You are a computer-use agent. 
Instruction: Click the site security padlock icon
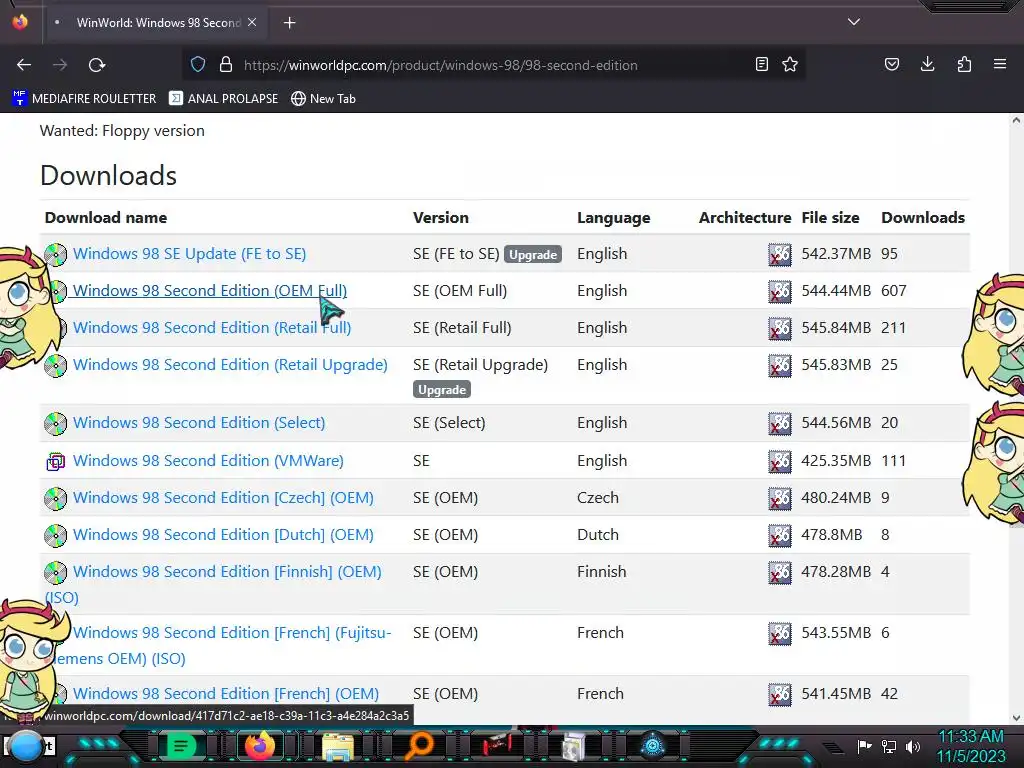coord(226,65)
